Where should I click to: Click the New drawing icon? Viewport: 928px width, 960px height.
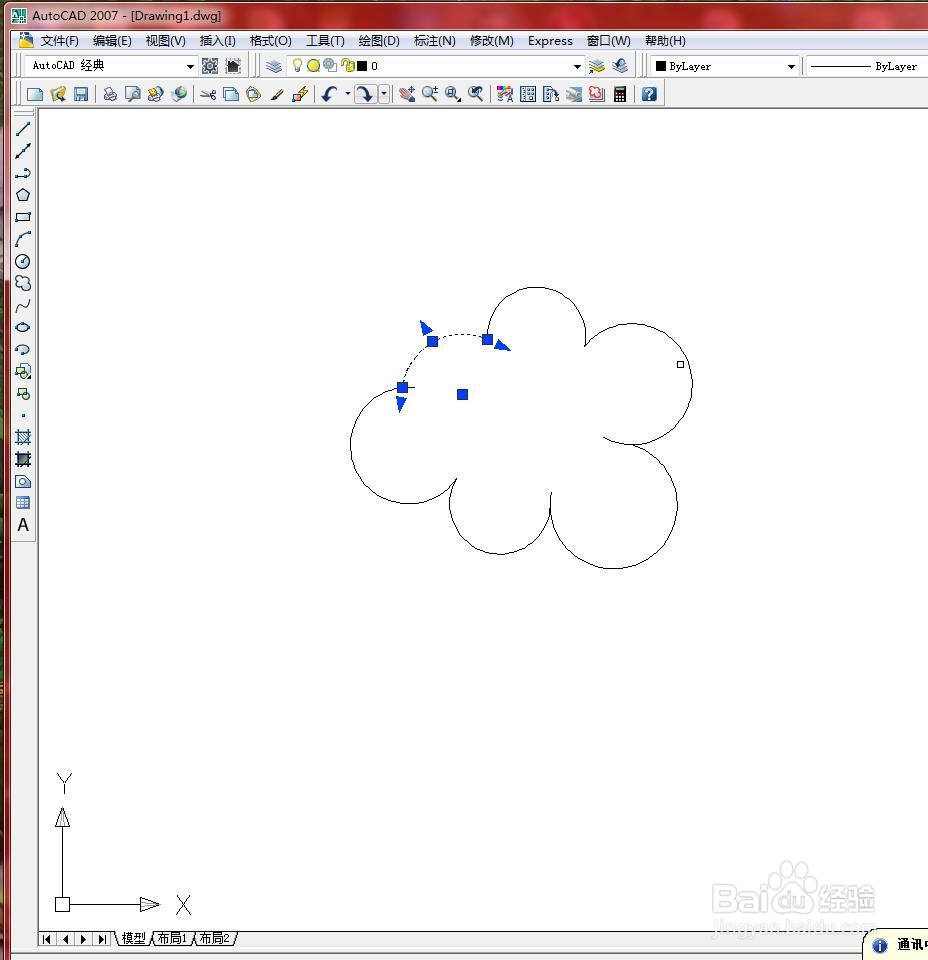point(35,94)
